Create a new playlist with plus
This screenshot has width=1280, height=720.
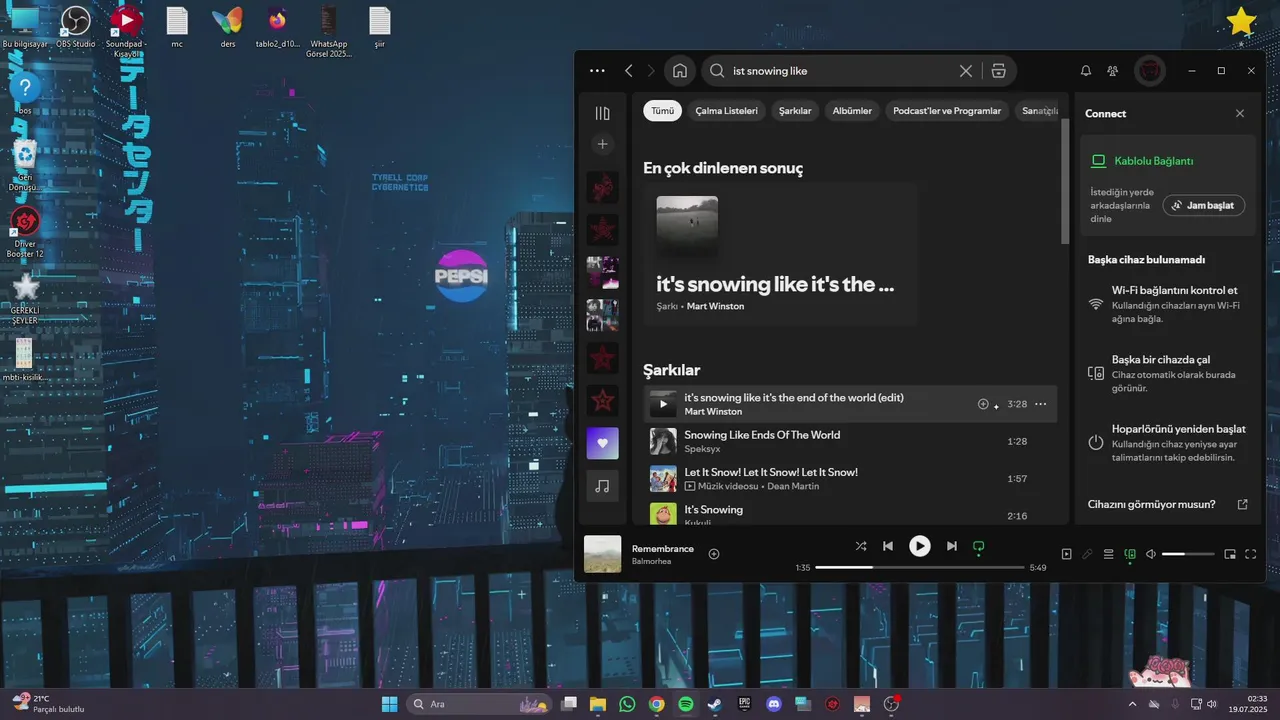602,144
